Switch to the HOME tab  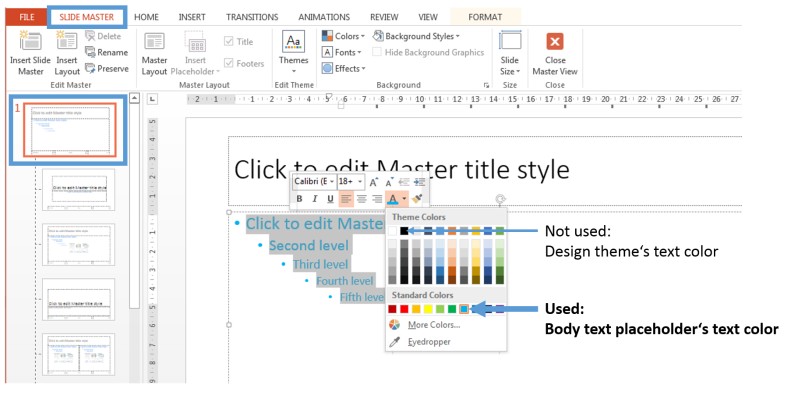point(146,17)
